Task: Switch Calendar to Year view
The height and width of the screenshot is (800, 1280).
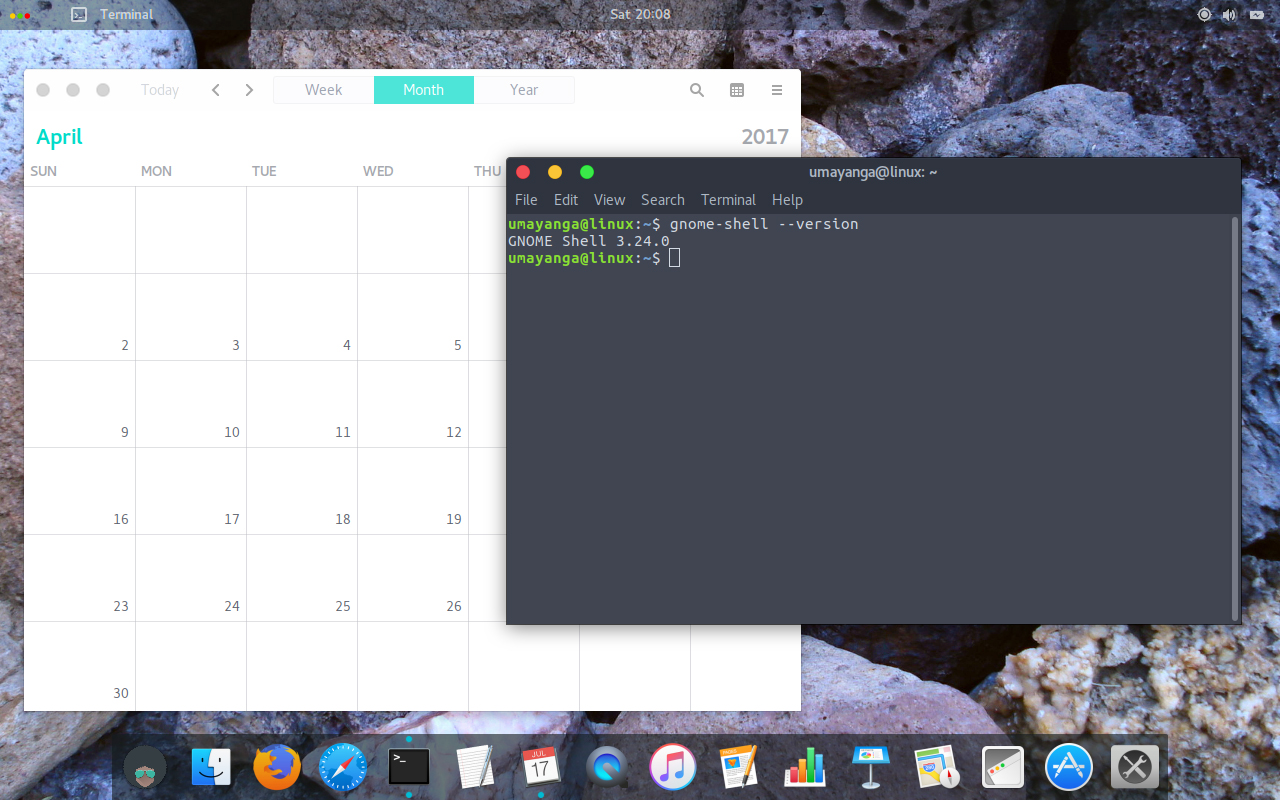Action: [524, 90]
